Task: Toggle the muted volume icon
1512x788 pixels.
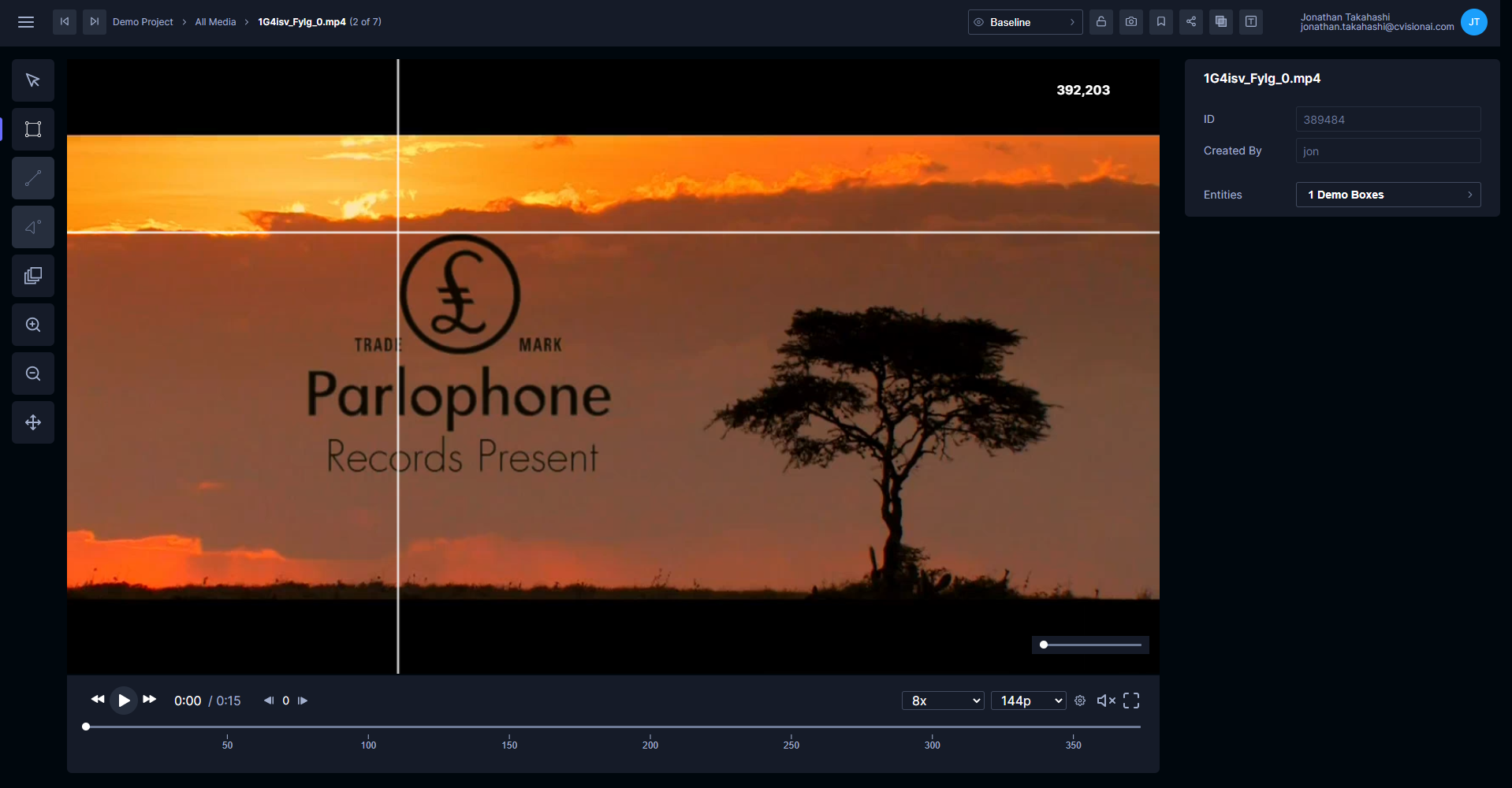Action: [x=1106, y=701]
